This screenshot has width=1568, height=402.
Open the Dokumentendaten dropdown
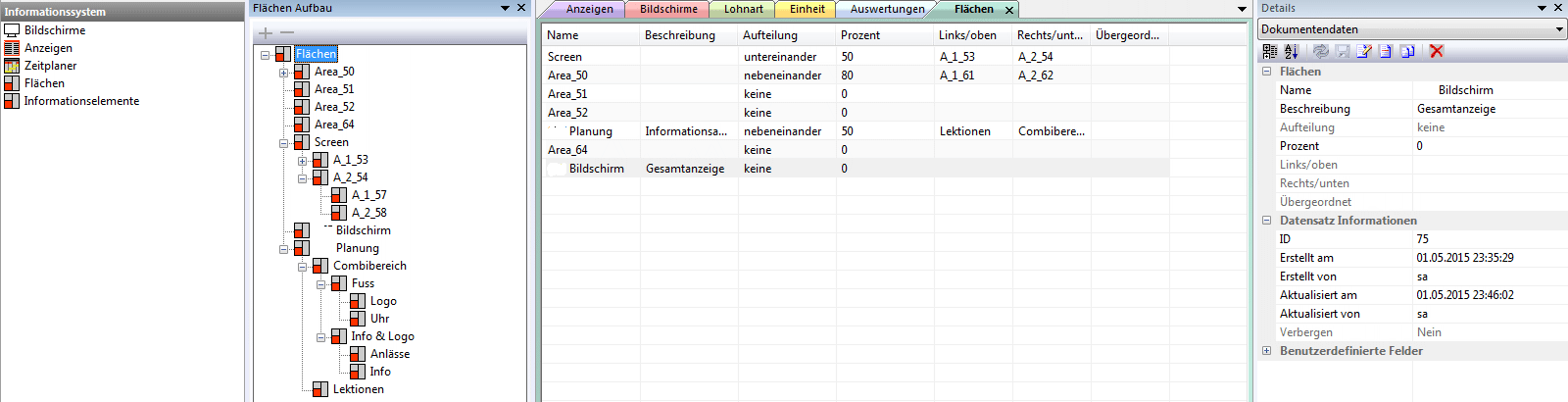coord(1559,29)
